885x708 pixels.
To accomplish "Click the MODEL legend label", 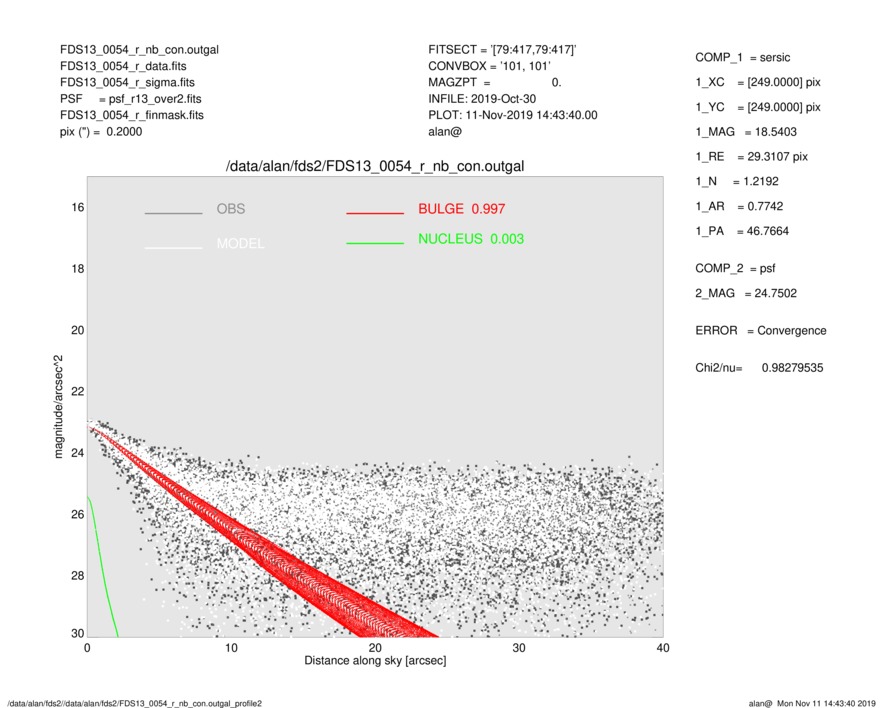I will coord(240,244).
